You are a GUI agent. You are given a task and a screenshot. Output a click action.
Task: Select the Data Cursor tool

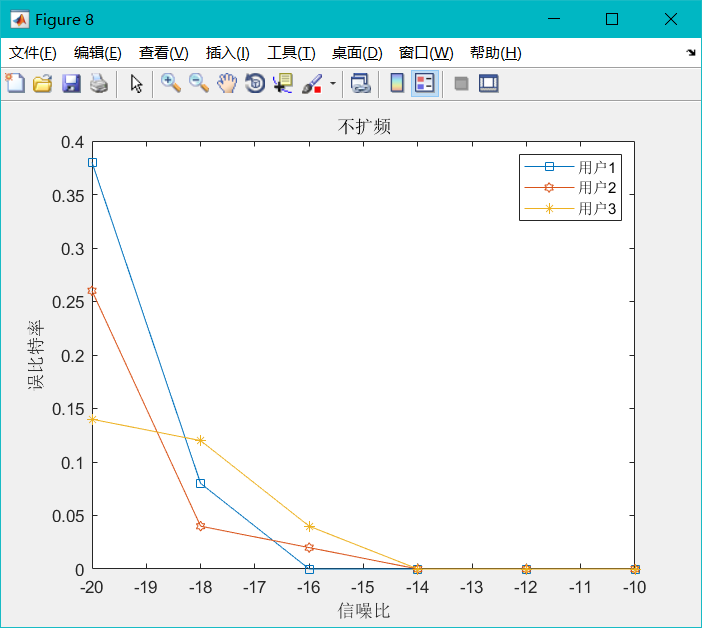click(283, 83)
